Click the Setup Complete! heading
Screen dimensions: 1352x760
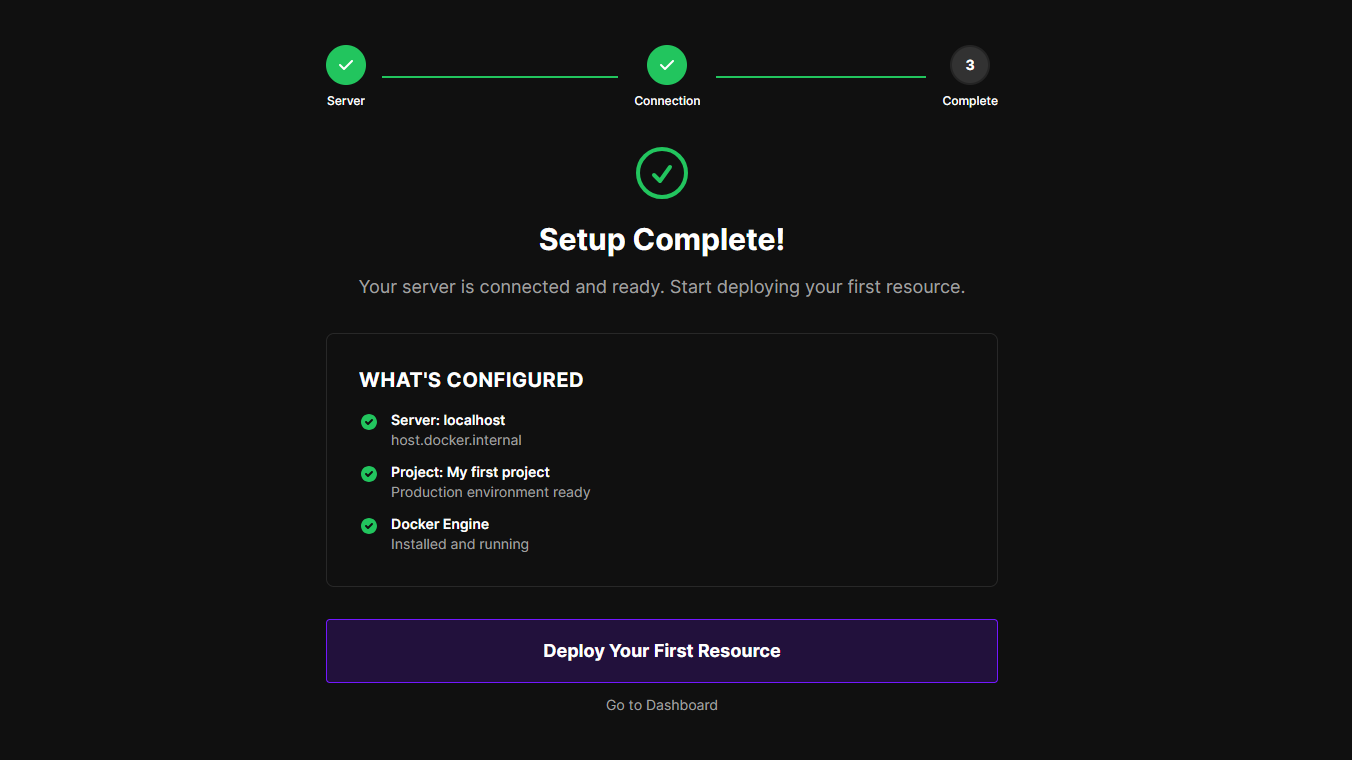point(662,240)
